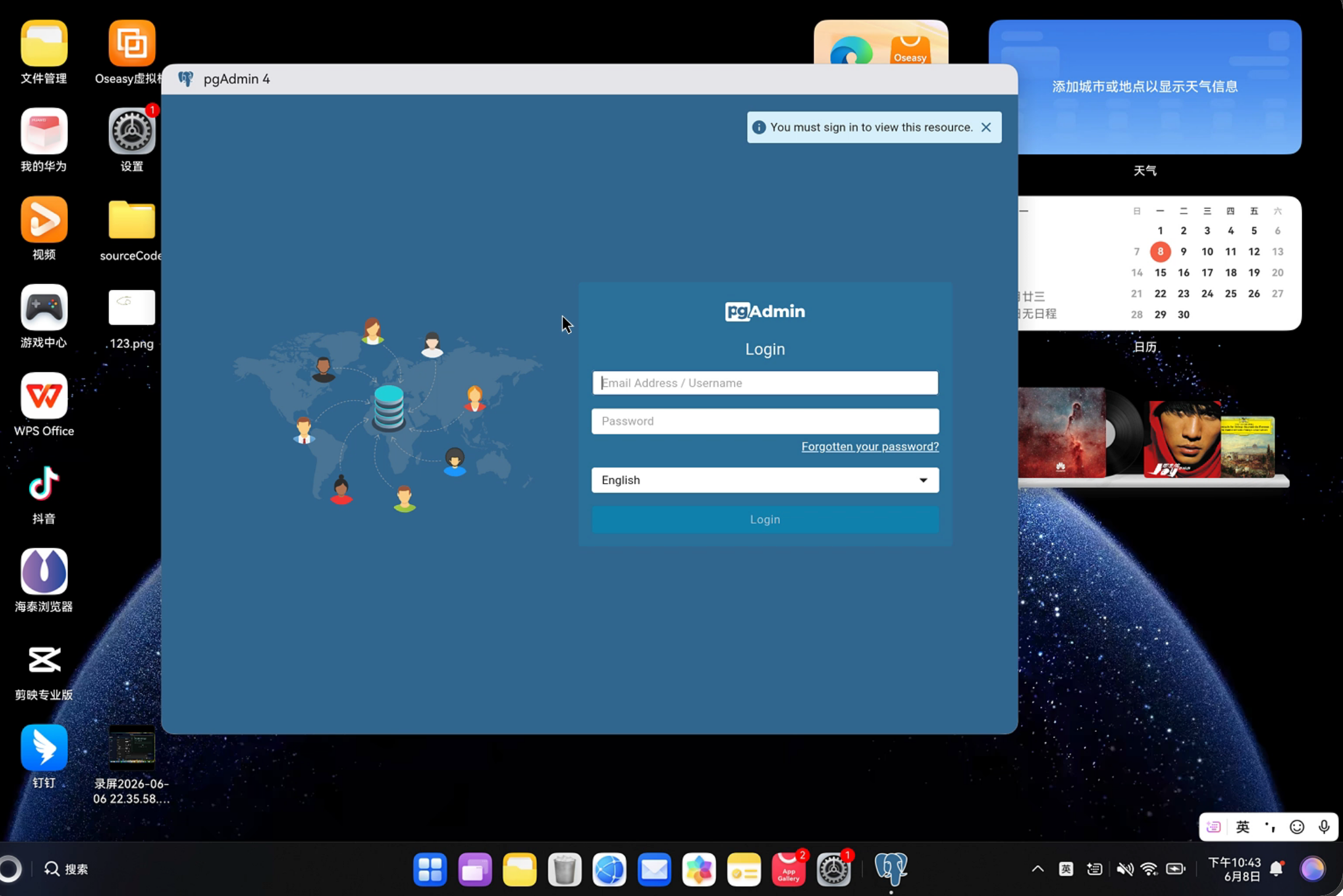Open the 设置 desktop icon

(x=132, y=131)
